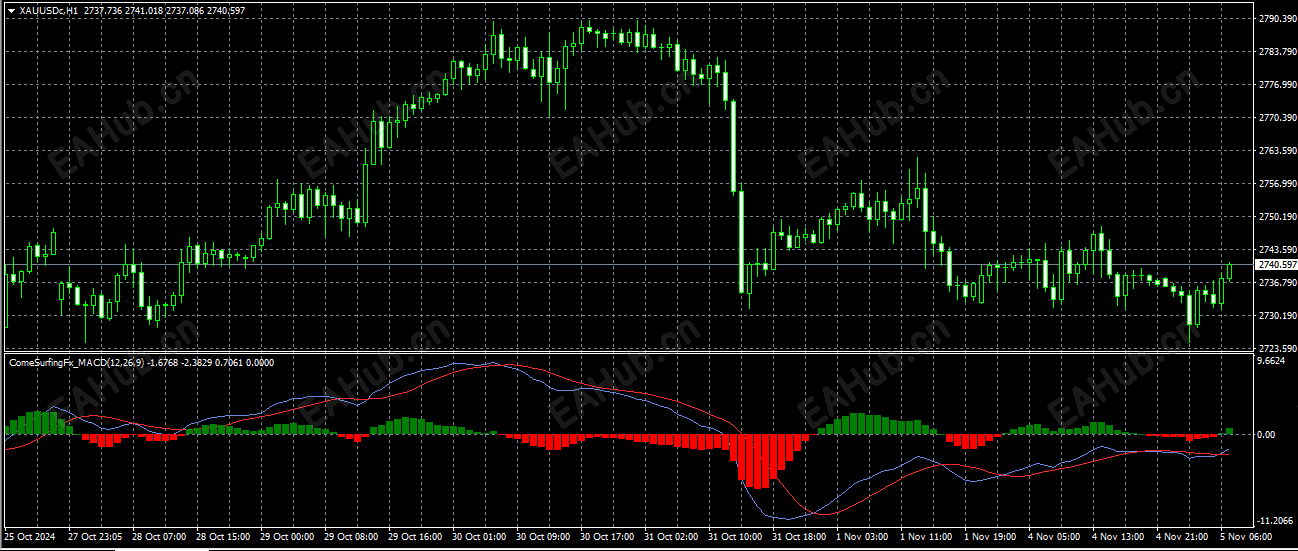Click the 25 Oct 2024 time label
This screenshot has width=1298, height=551.
point(28,537)
